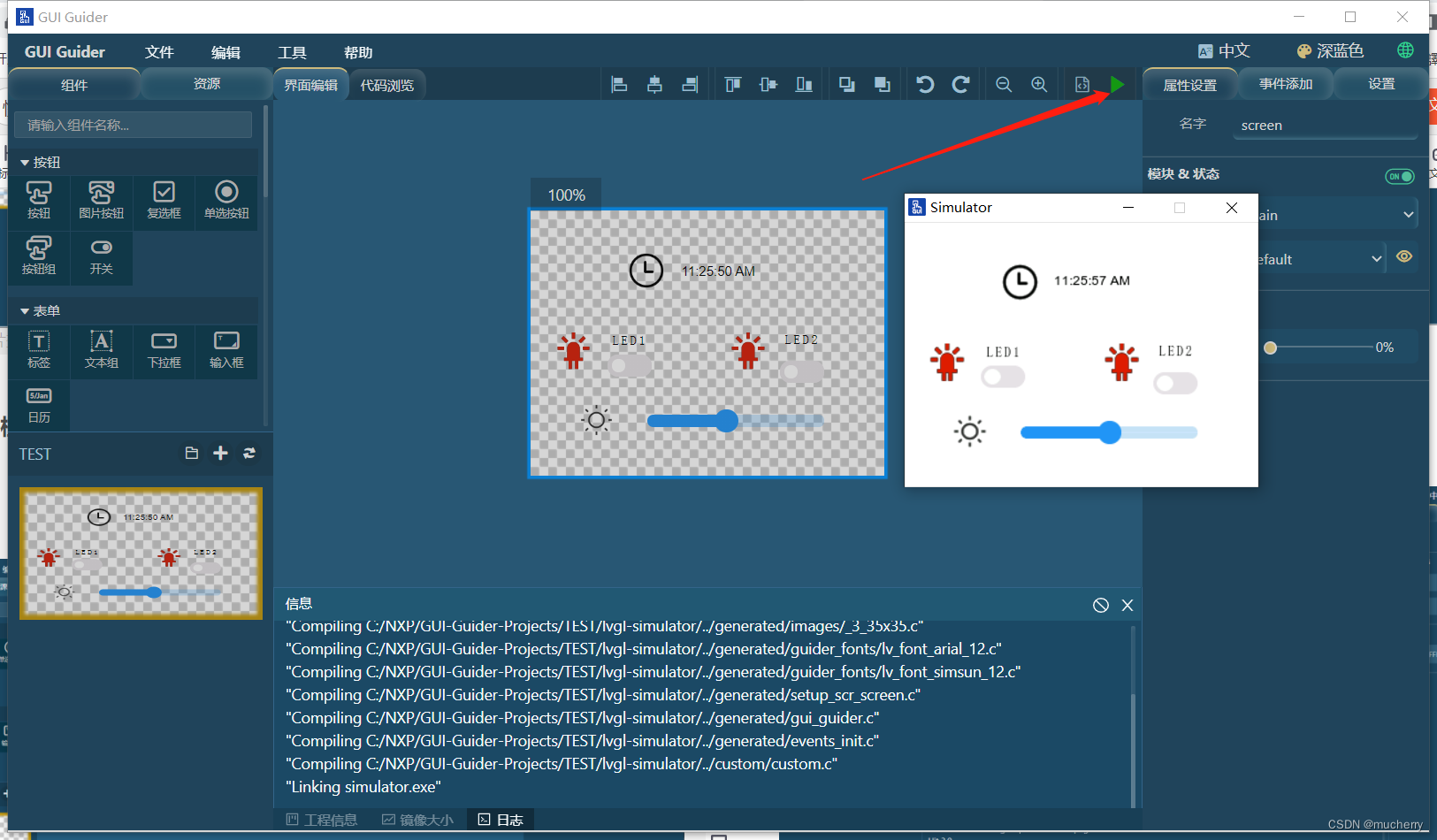
Task: Click the align horizontal center icon
Action: pyautogui.click(x=654, y=85)
